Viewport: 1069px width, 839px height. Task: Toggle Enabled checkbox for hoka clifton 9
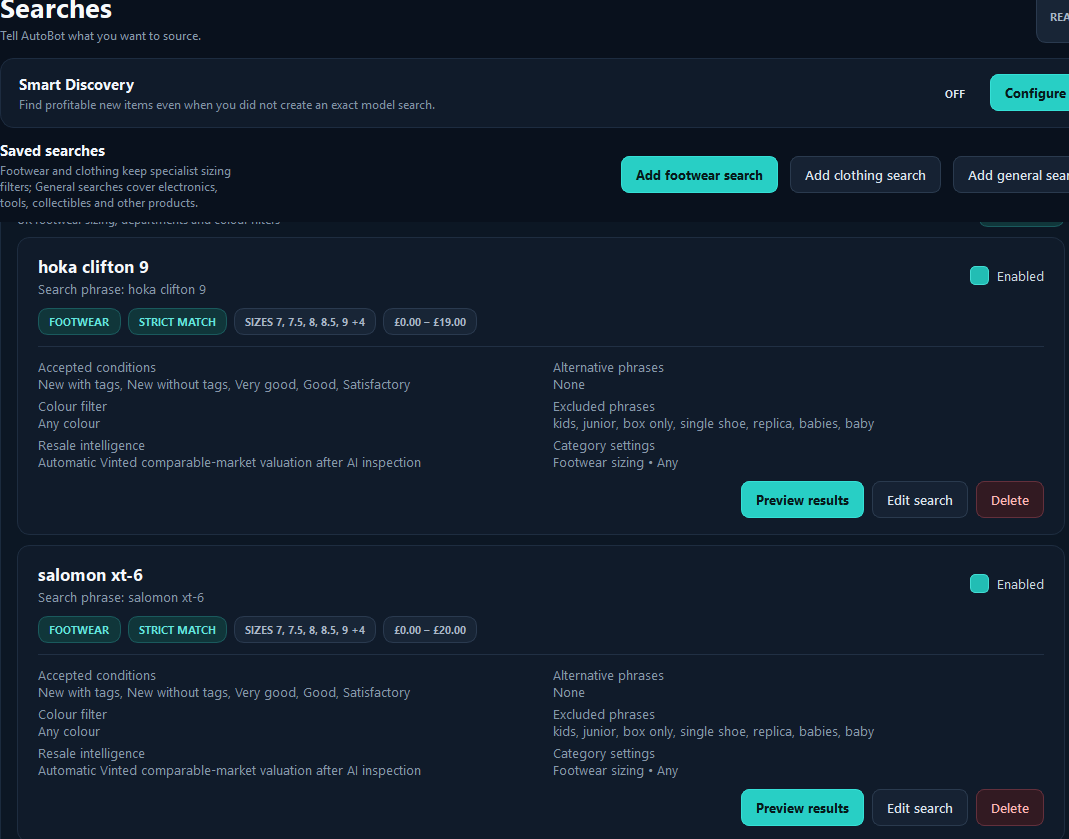pyautogui.click(x=979, y=276)
